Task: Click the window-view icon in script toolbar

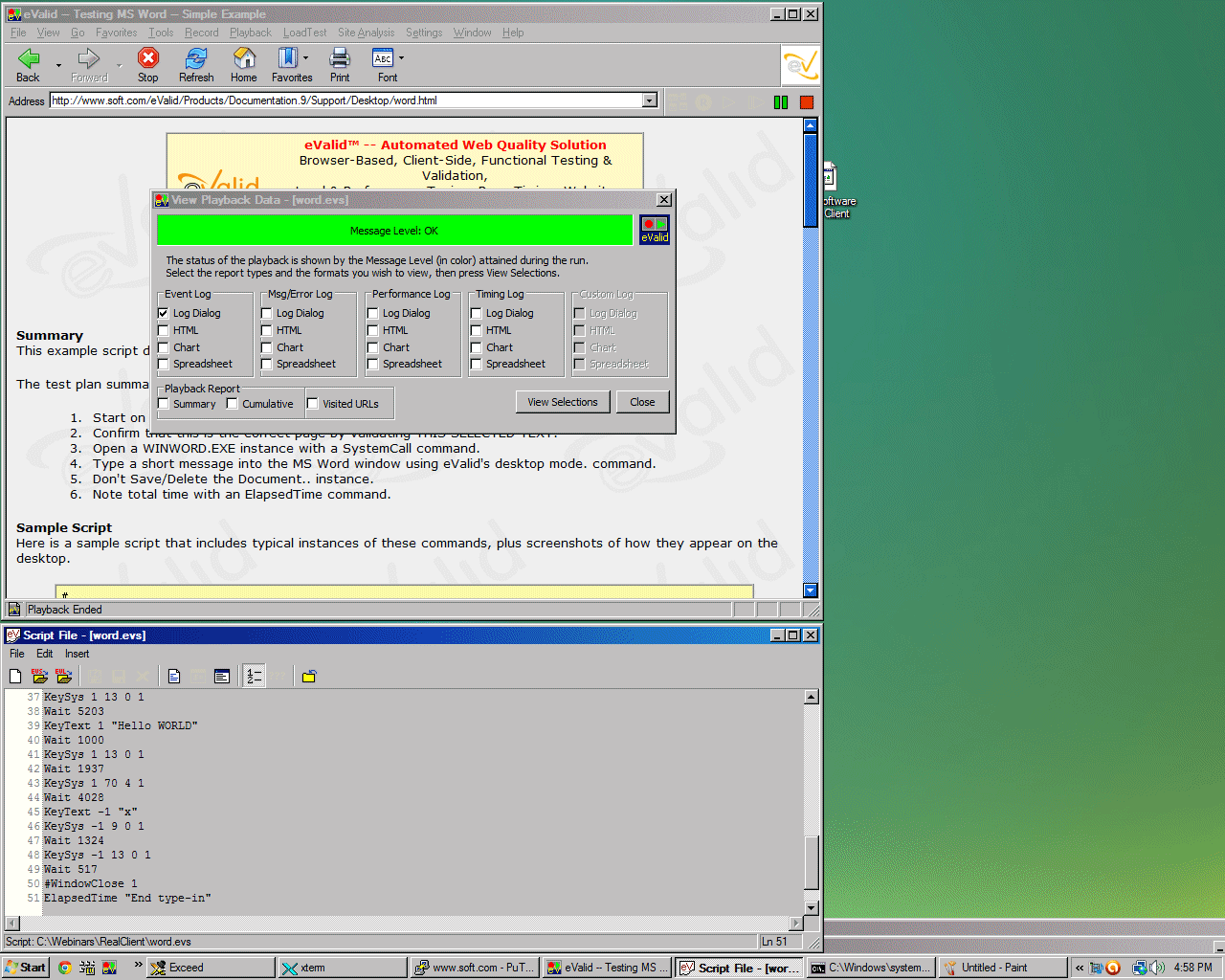Action: pyautogui.click(x=222, y=677)
